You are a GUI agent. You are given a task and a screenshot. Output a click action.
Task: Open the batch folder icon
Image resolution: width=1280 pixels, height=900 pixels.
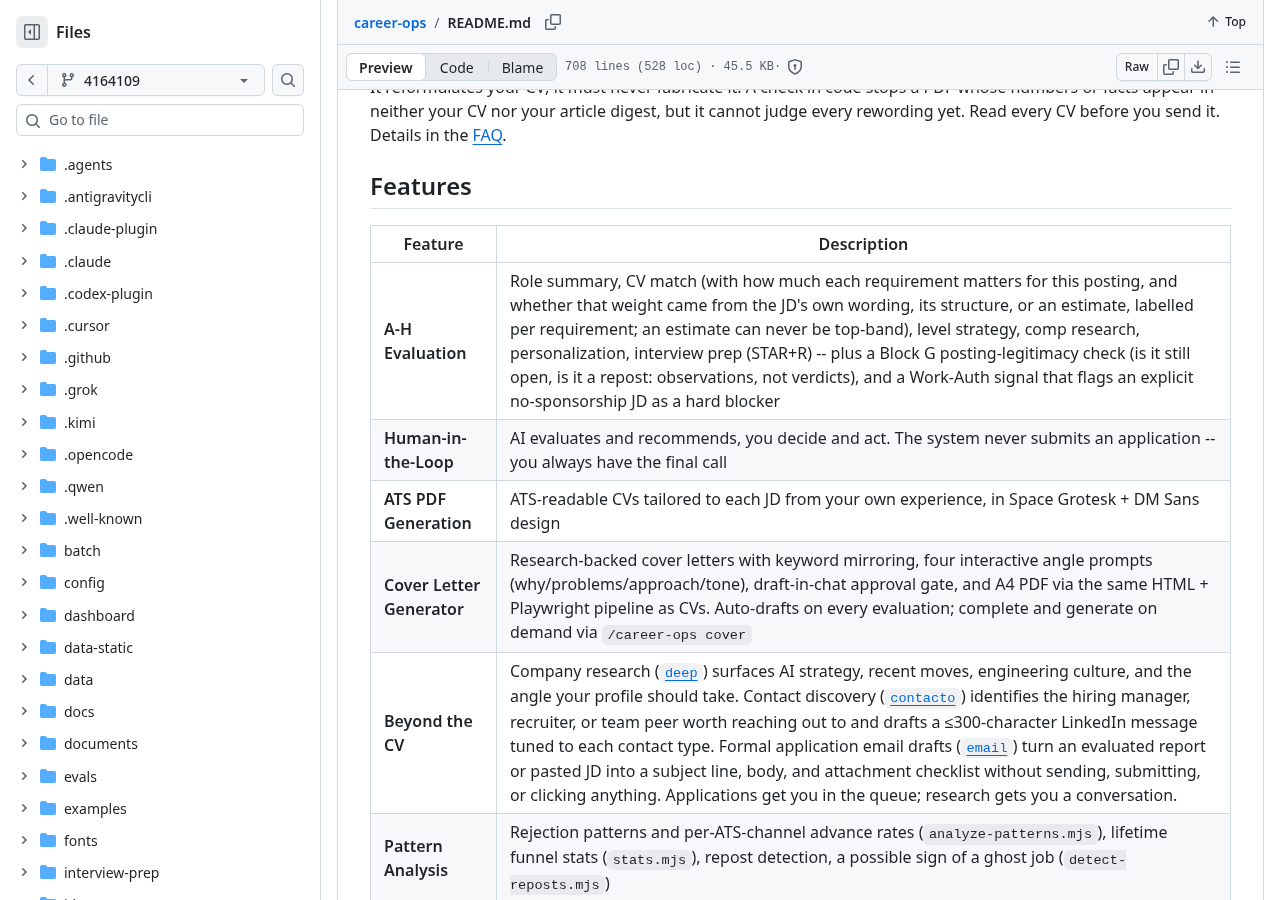pyautogui.click(x=48, y=550)
